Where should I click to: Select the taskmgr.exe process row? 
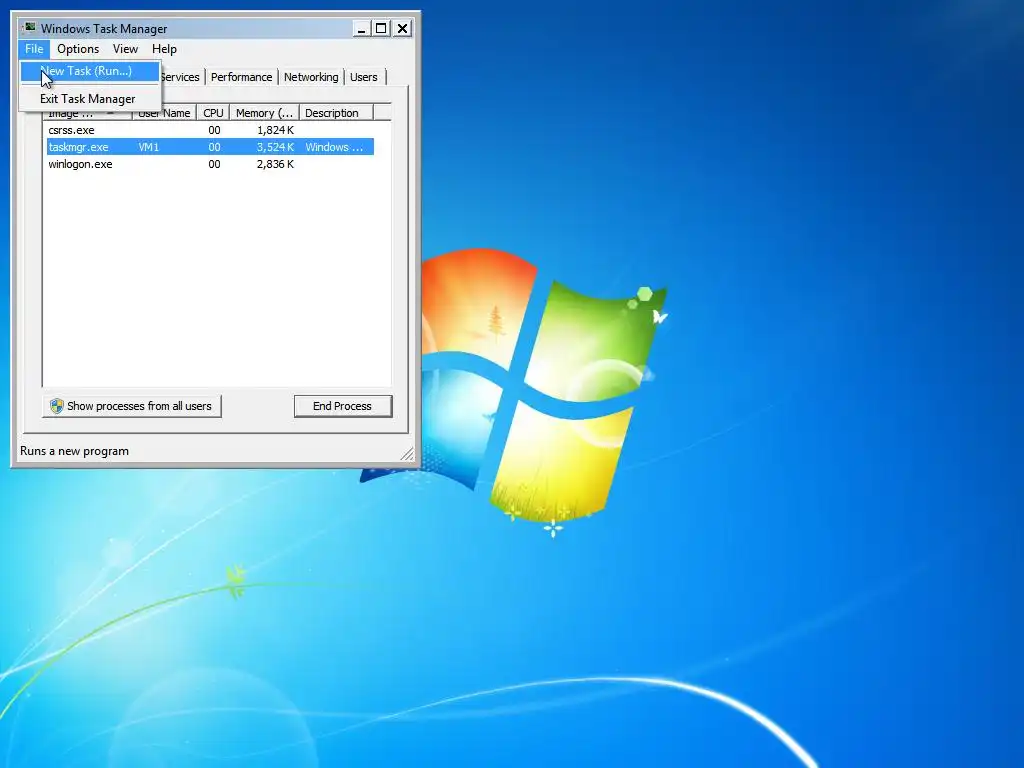click(x=210, y=147)
